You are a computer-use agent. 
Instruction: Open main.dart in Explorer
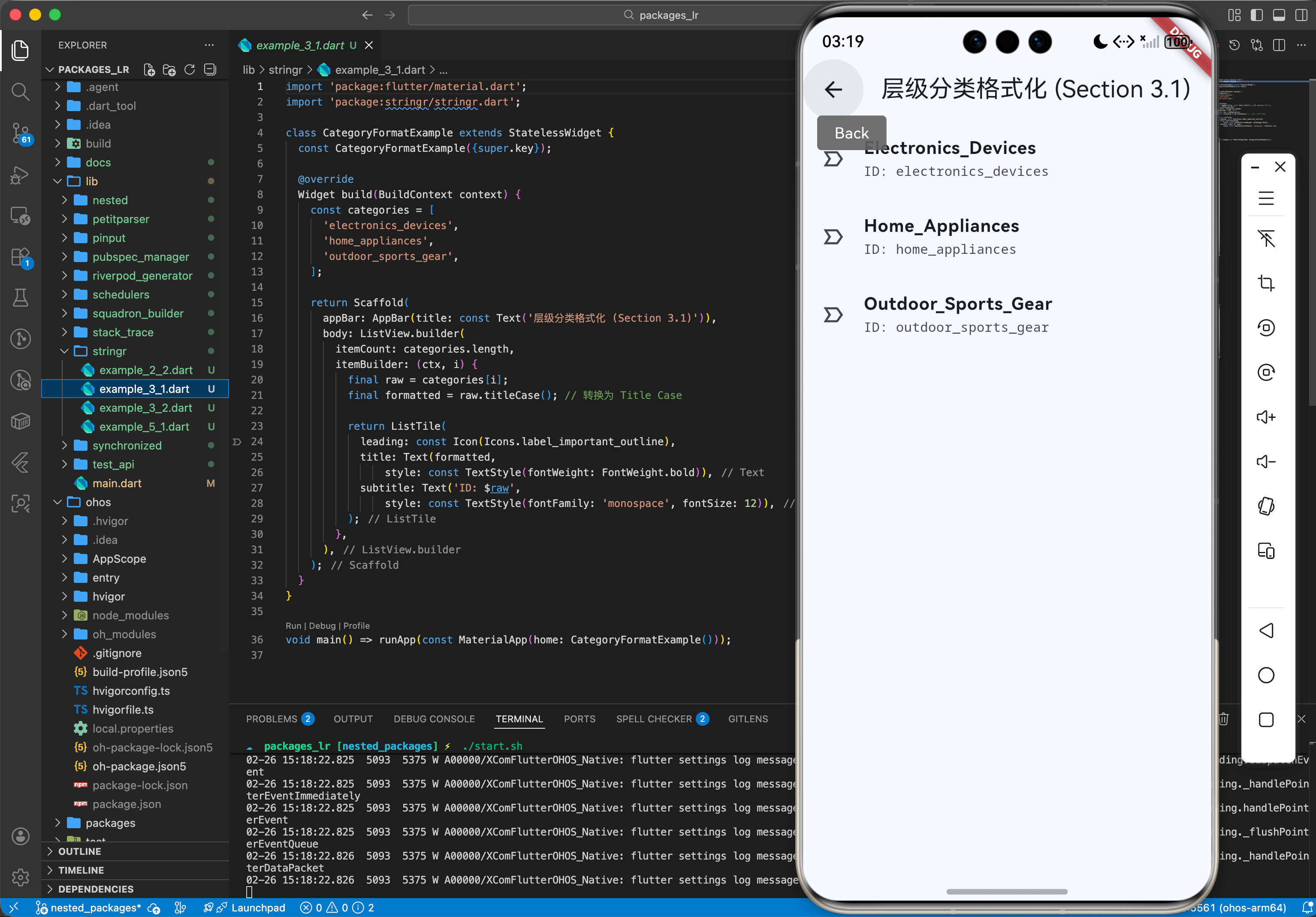point(117,483)
